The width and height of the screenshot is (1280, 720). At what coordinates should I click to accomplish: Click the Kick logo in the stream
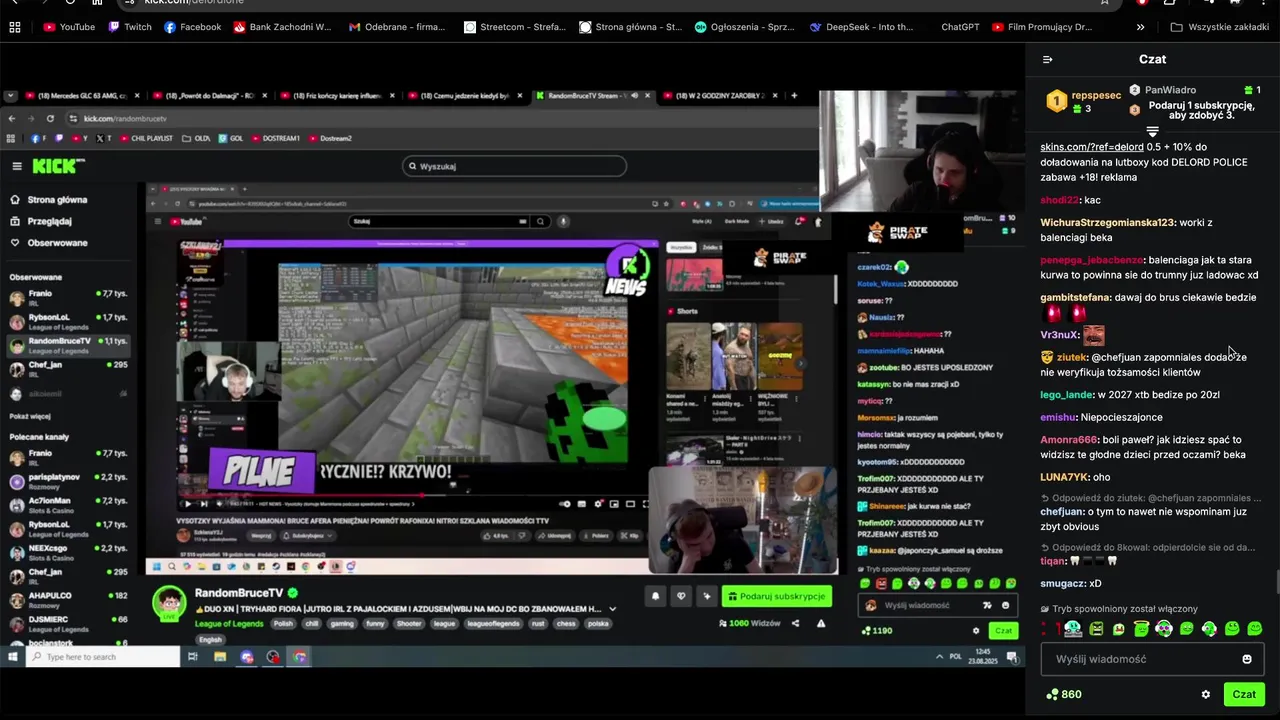pos(57,166)
